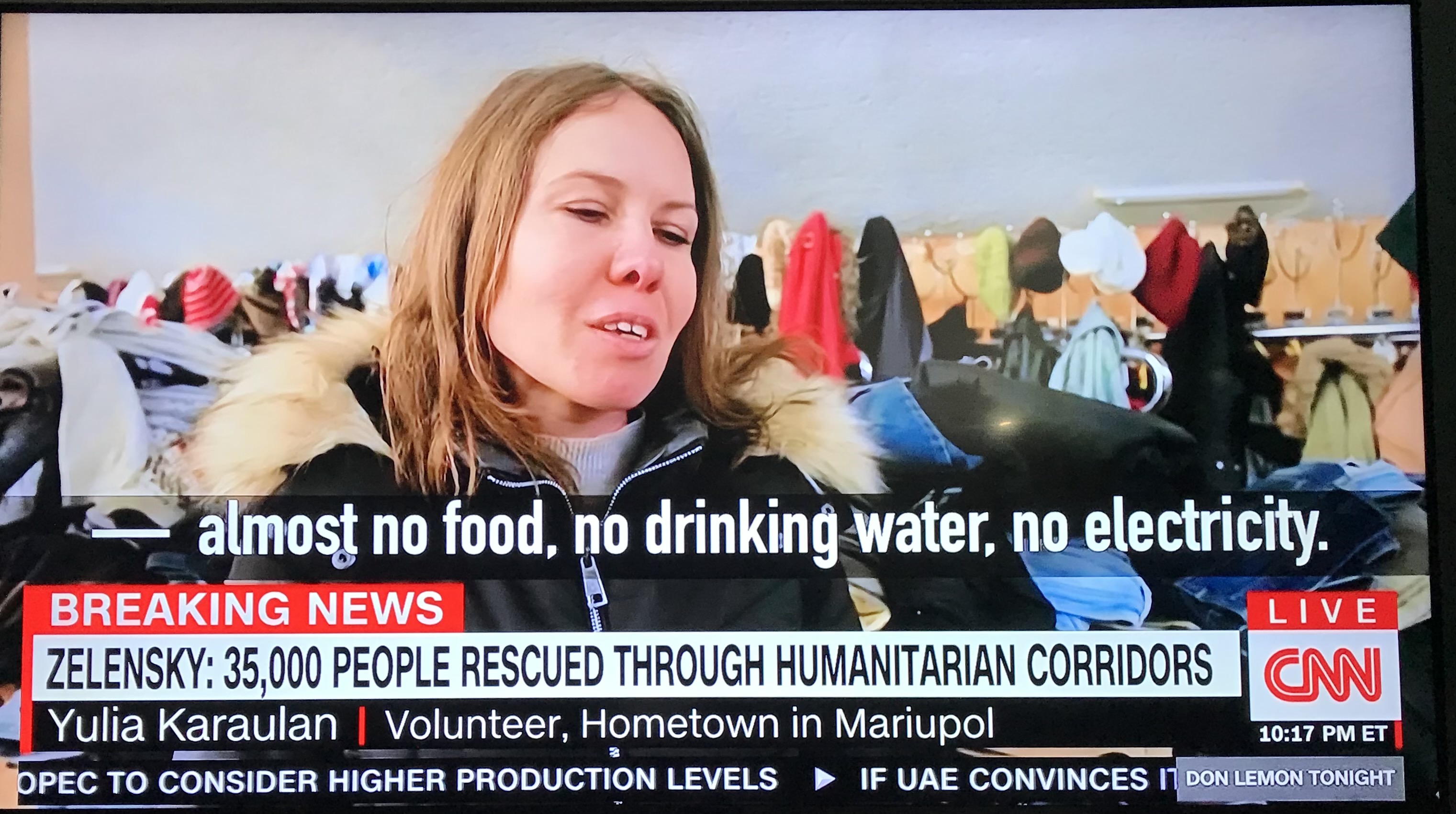Click the DON LEMON TONIGHT show tag
1456x814 pixels.
(1290, 779)
